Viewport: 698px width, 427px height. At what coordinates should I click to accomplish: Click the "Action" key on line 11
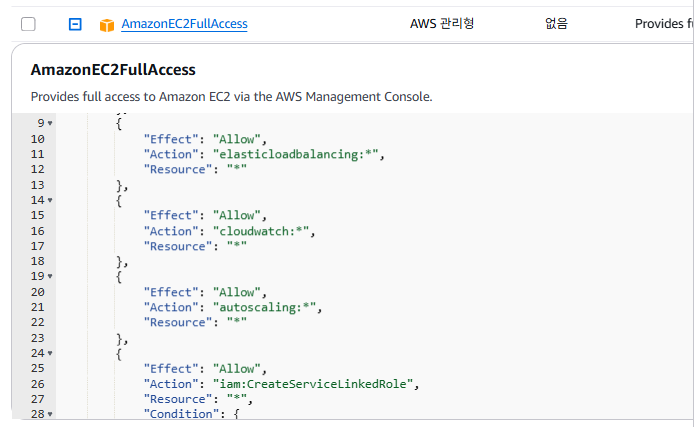coord(171,154)
